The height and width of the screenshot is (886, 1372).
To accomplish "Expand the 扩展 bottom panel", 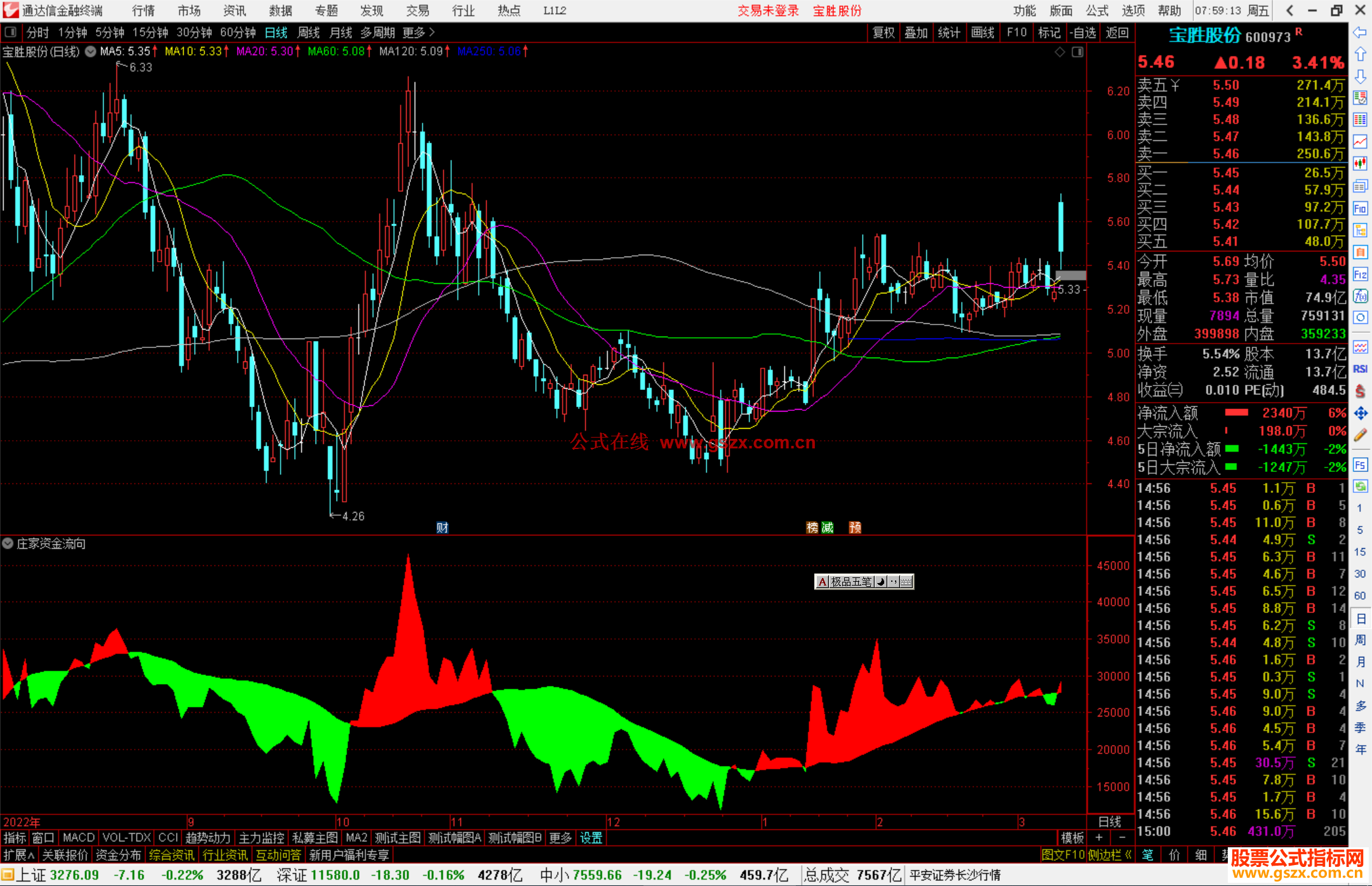I will tap(18, 855).
